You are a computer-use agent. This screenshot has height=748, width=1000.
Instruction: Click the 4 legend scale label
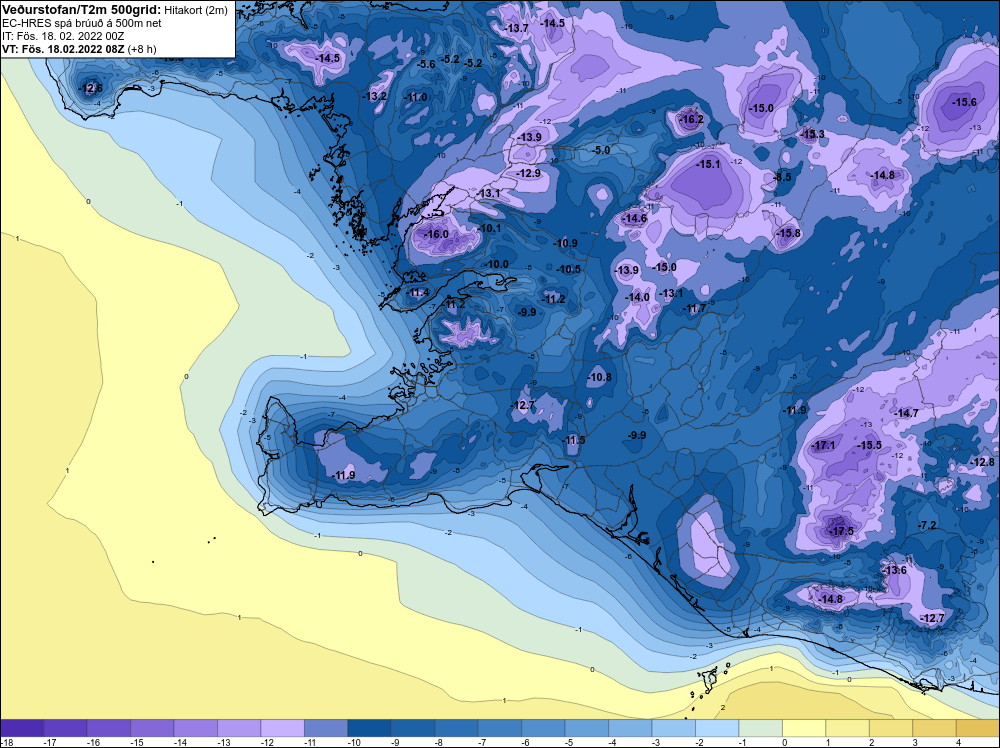pyautogui.click(x=957, y=742)
